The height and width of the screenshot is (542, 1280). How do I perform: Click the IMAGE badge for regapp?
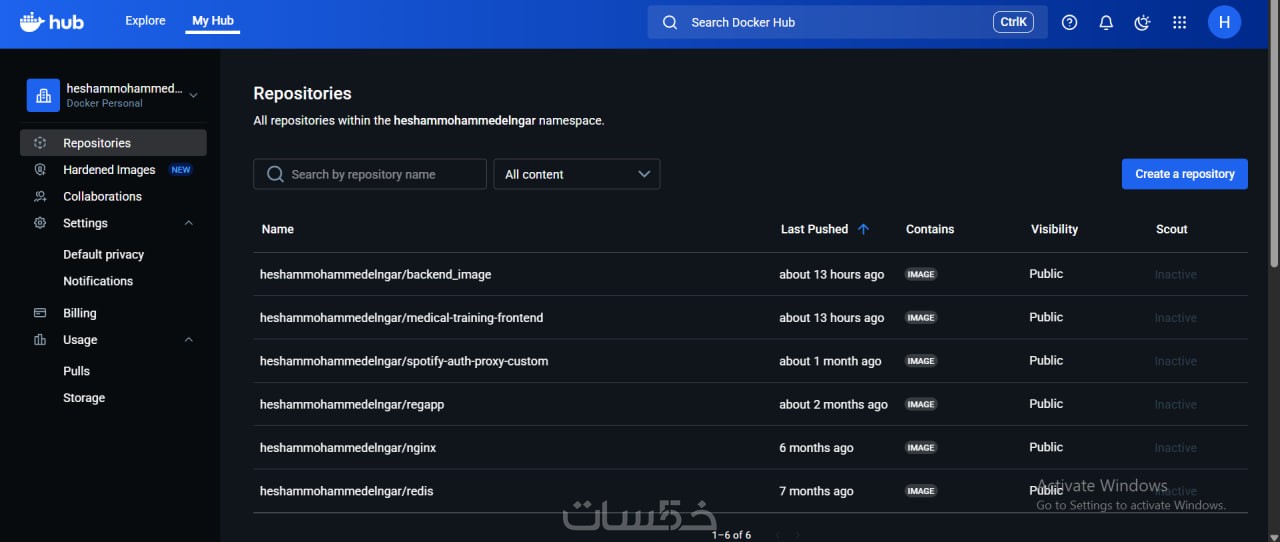[x=921, y=404]
